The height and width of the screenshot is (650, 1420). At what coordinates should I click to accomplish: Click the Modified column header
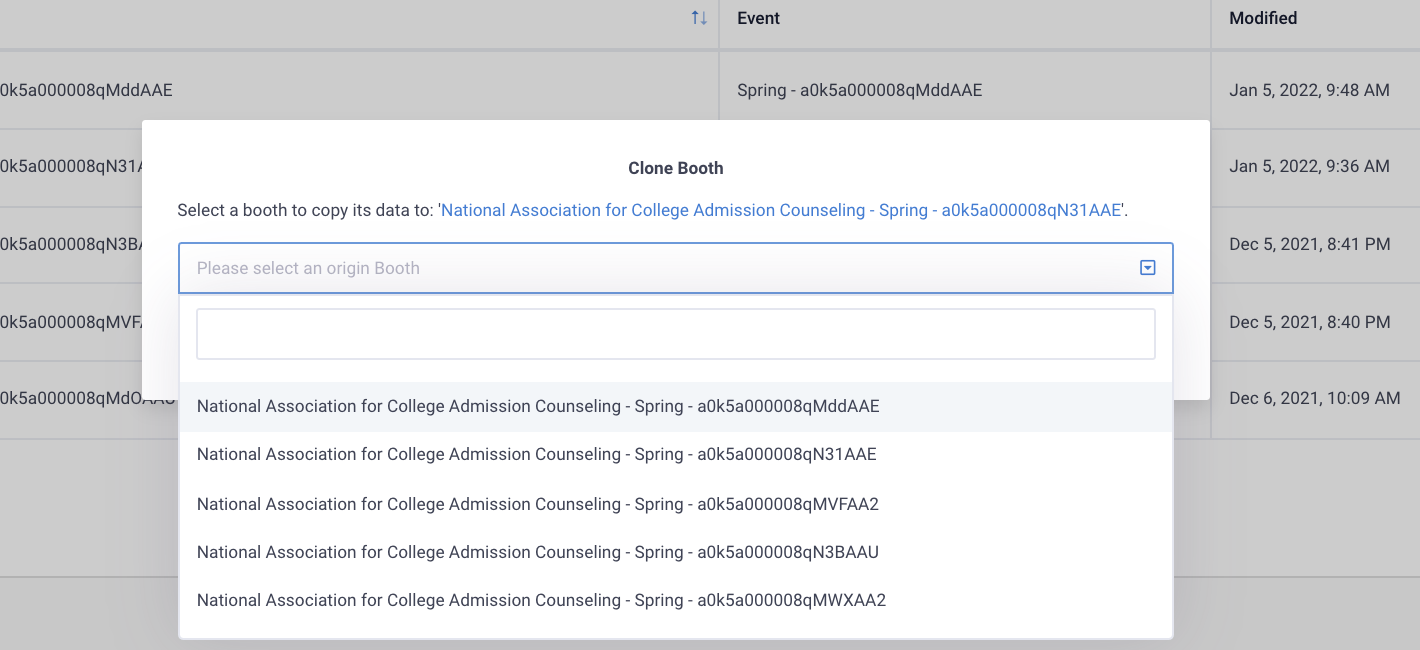coord(1263,18)
